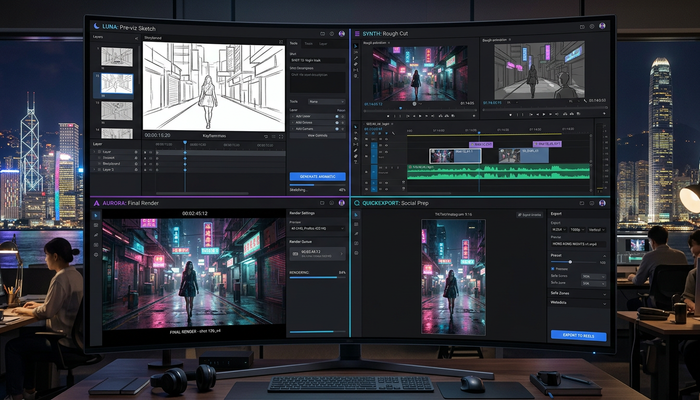The height and width of the screenshot is (400, 700).
Task: Click the play button under SYNTH program monitor
Action: tap(544, 114)
